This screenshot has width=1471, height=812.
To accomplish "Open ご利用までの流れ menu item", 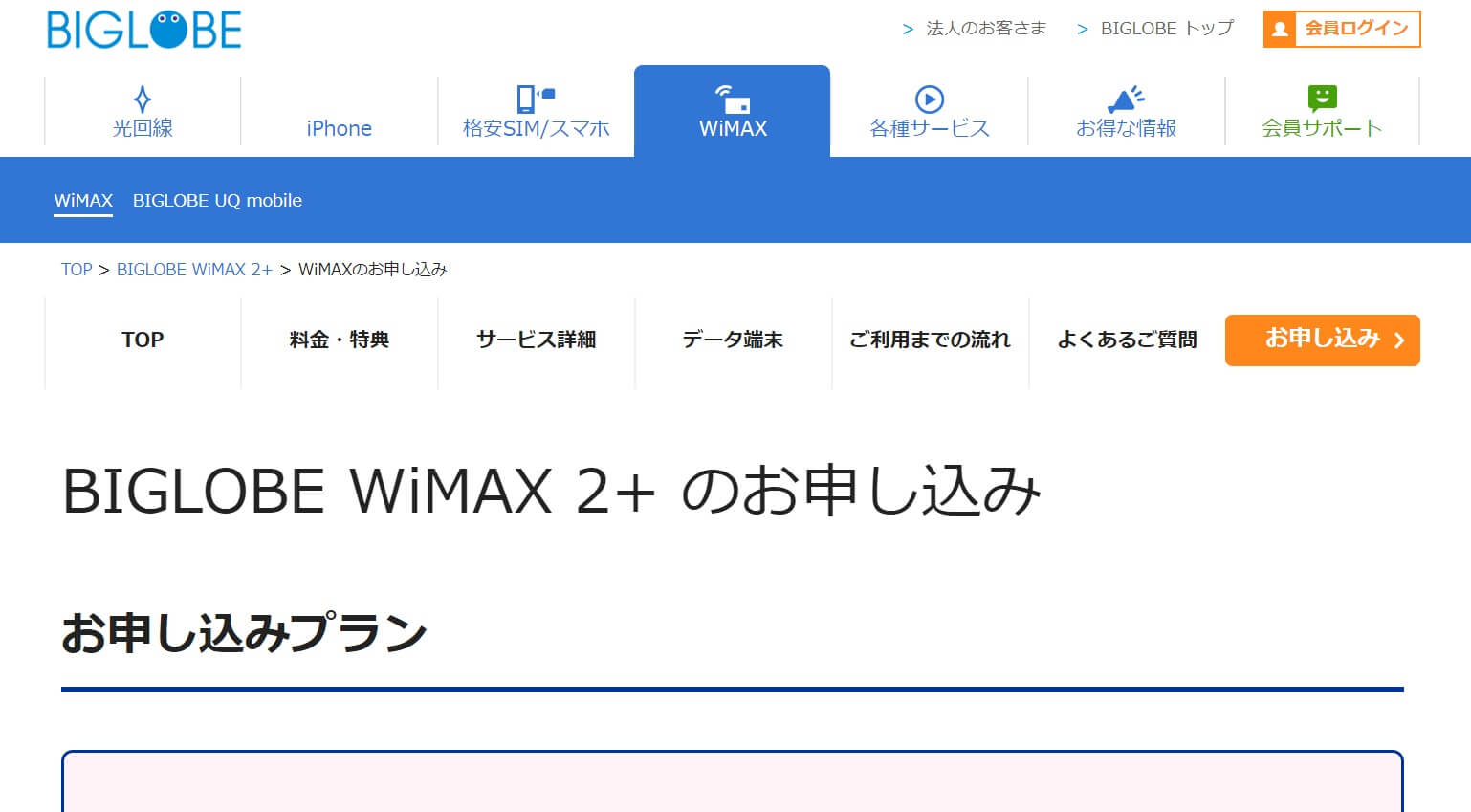I will point(930,340).
